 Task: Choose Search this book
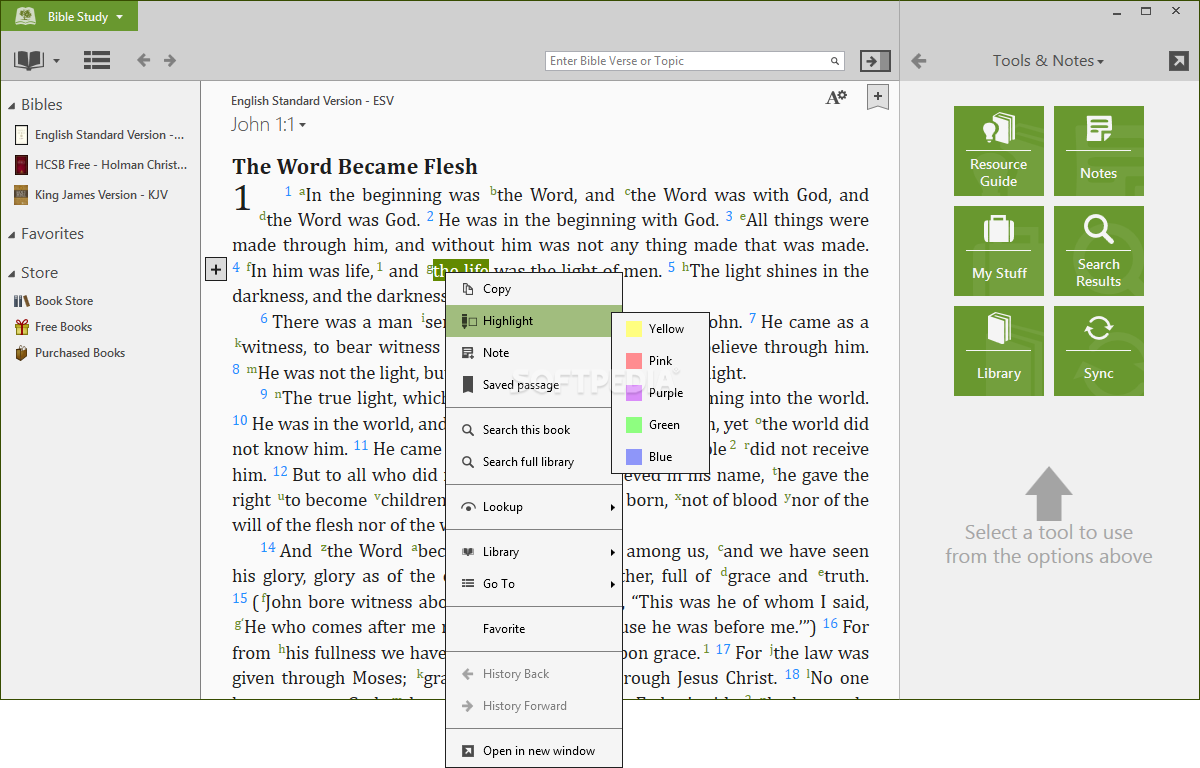[534, 430]
